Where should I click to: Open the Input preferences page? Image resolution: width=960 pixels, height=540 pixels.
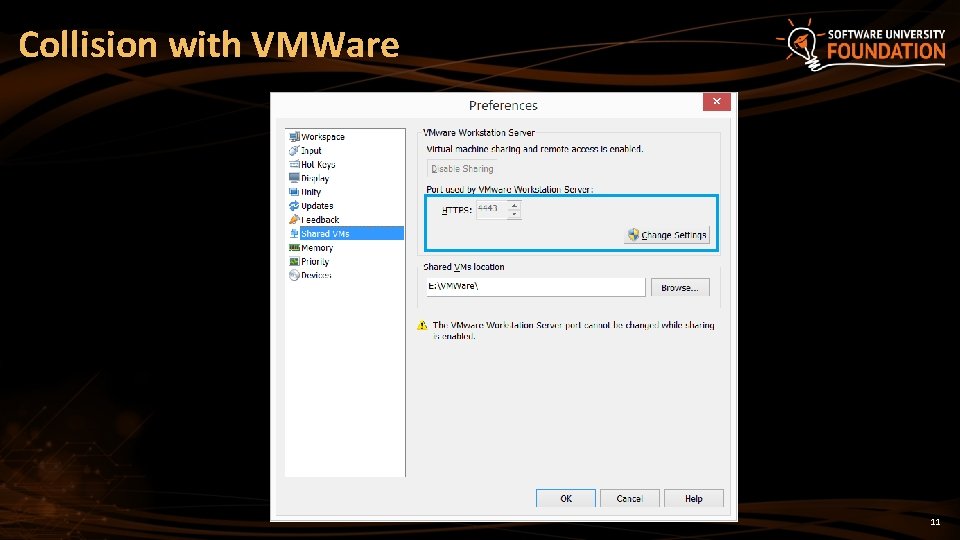(311, 151)
